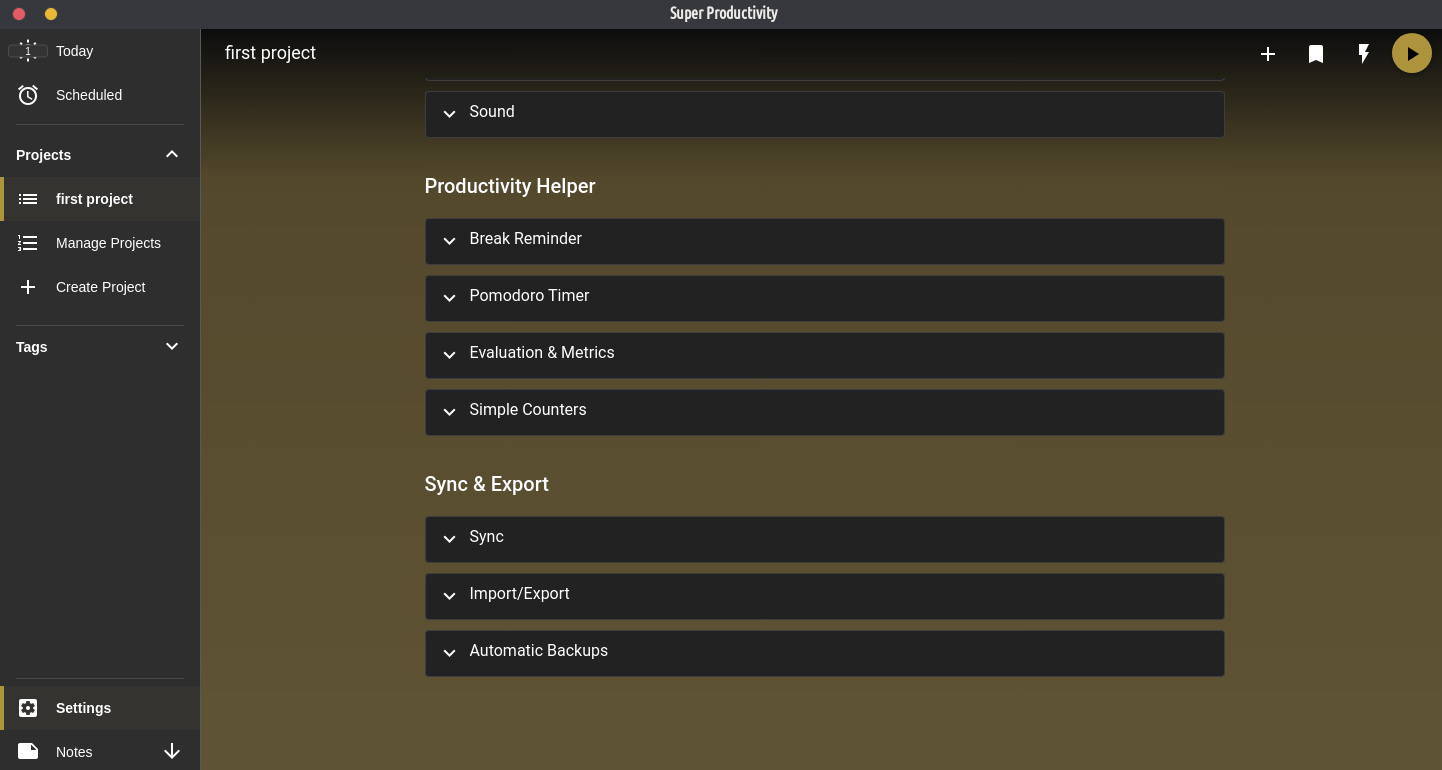Click the Import/Export label
The width and height of the screenshot is (1442, 770).
(x=519, y=594)
